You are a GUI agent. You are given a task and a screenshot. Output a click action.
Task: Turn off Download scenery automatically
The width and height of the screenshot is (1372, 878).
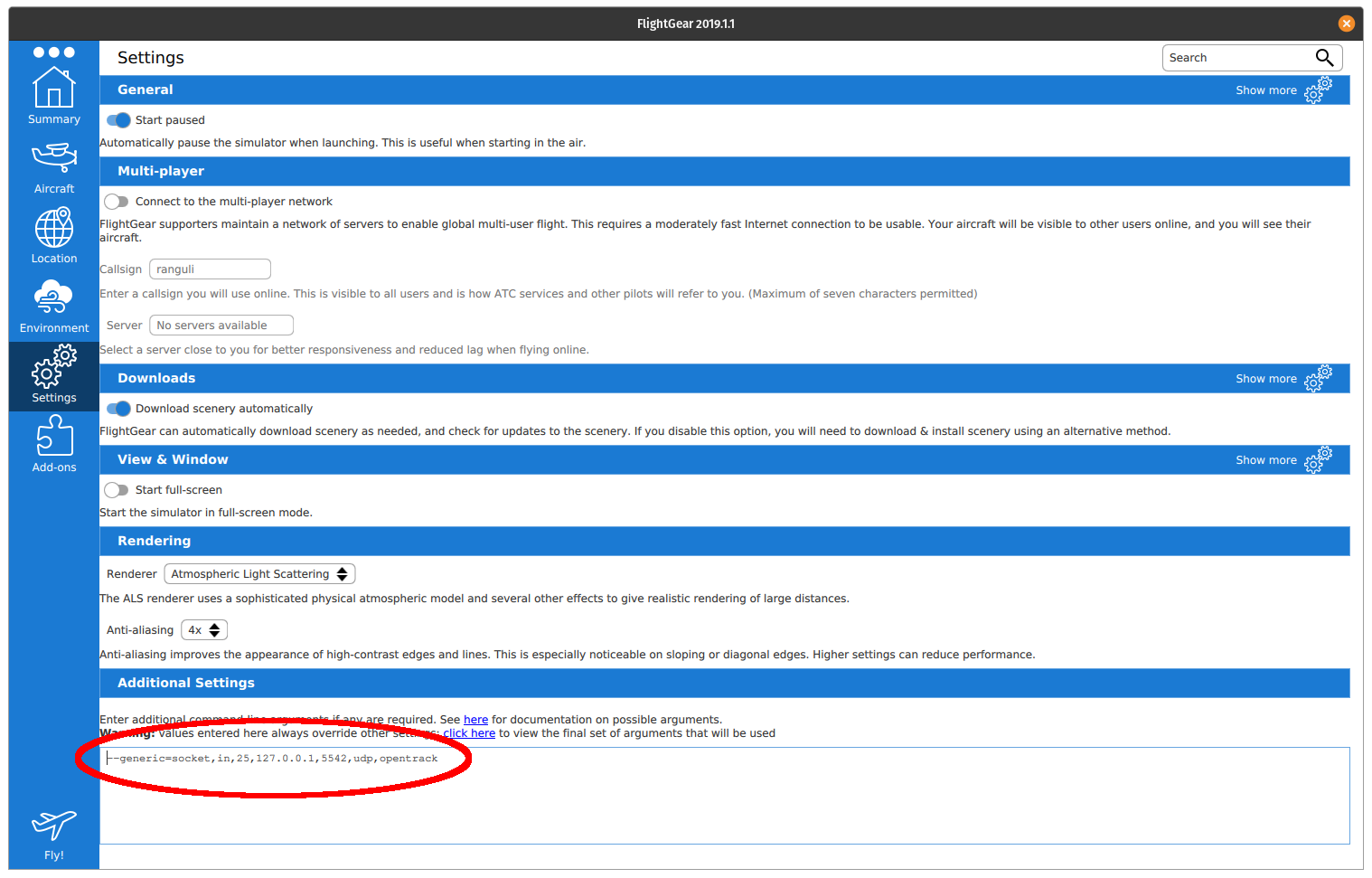coord(118,409)
